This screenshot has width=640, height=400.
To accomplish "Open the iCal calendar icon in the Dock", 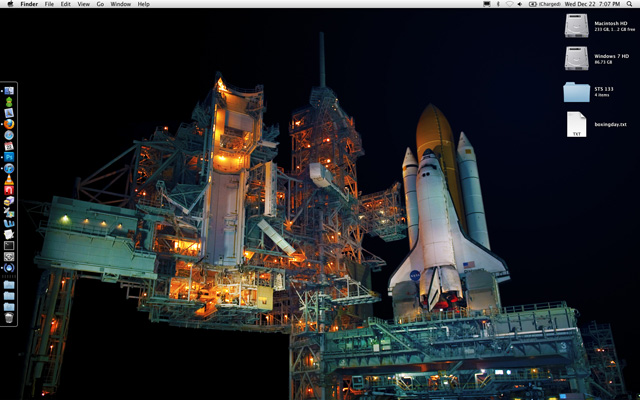I will tap(9, 146).
